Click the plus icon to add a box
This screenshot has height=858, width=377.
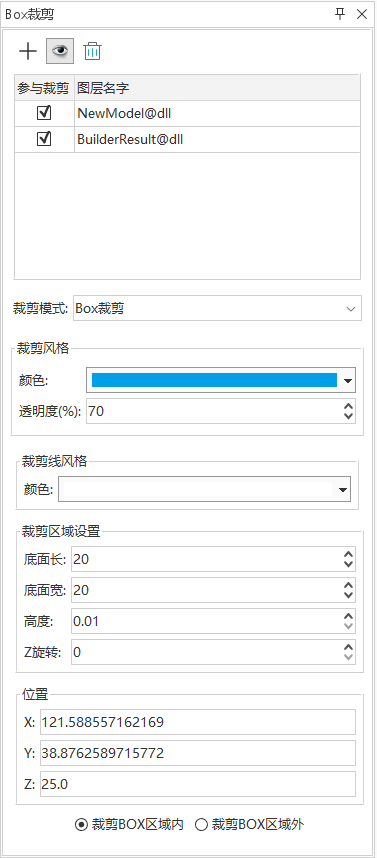pos(27,51)
